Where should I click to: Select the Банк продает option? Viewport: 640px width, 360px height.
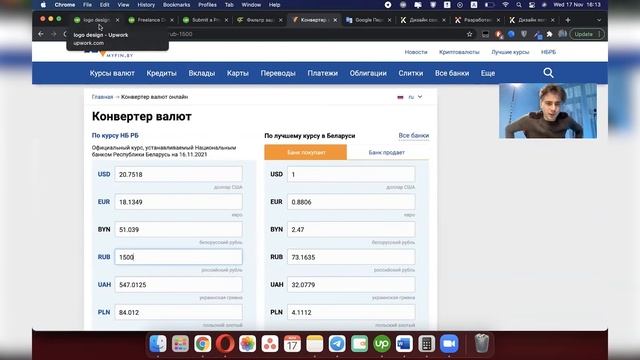387,152
